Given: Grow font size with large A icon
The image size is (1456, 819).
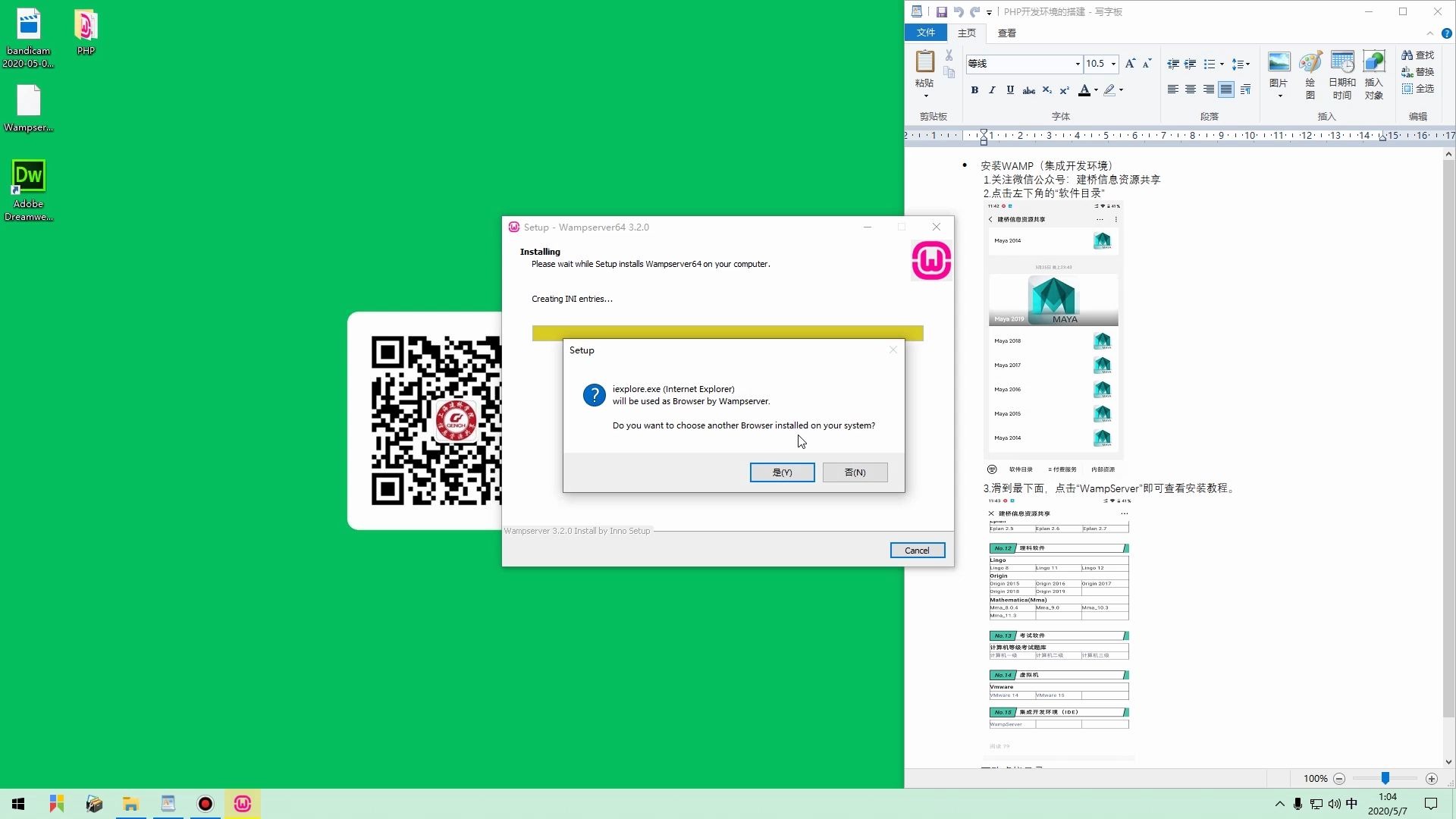Looking at the screenshot, I should [1130, 64].
